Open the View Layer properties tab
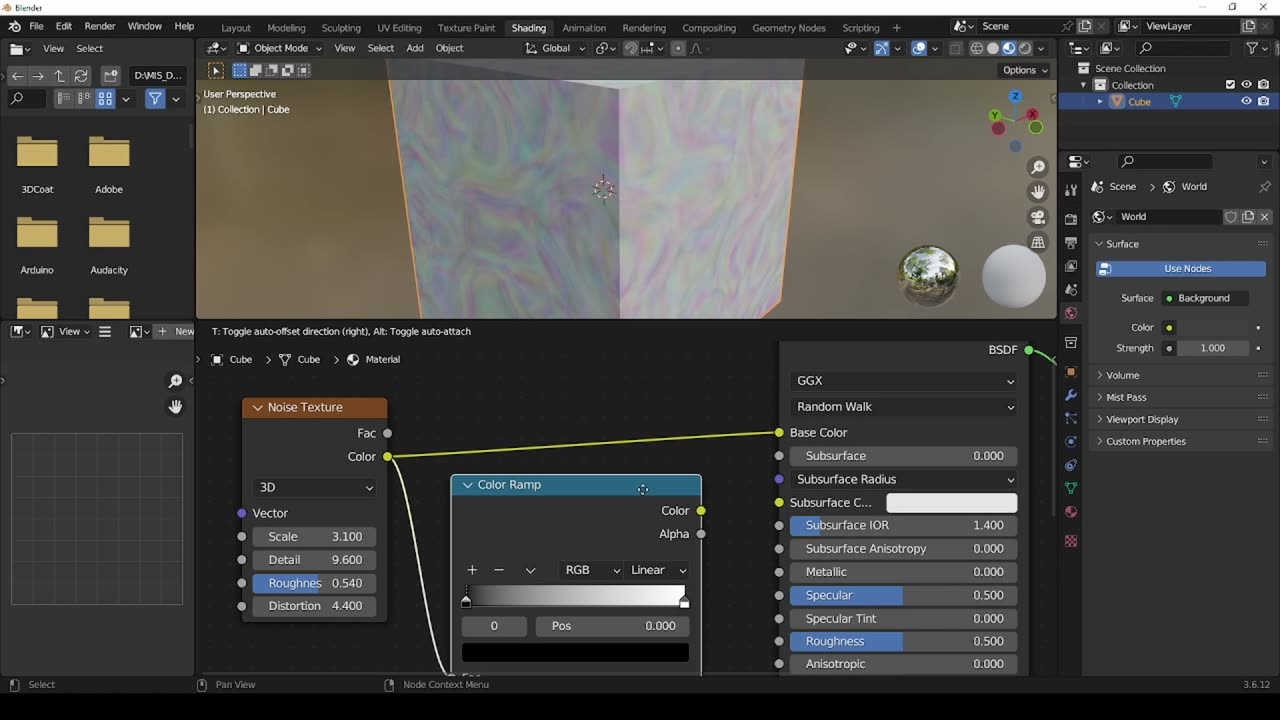 (1071, 266)
